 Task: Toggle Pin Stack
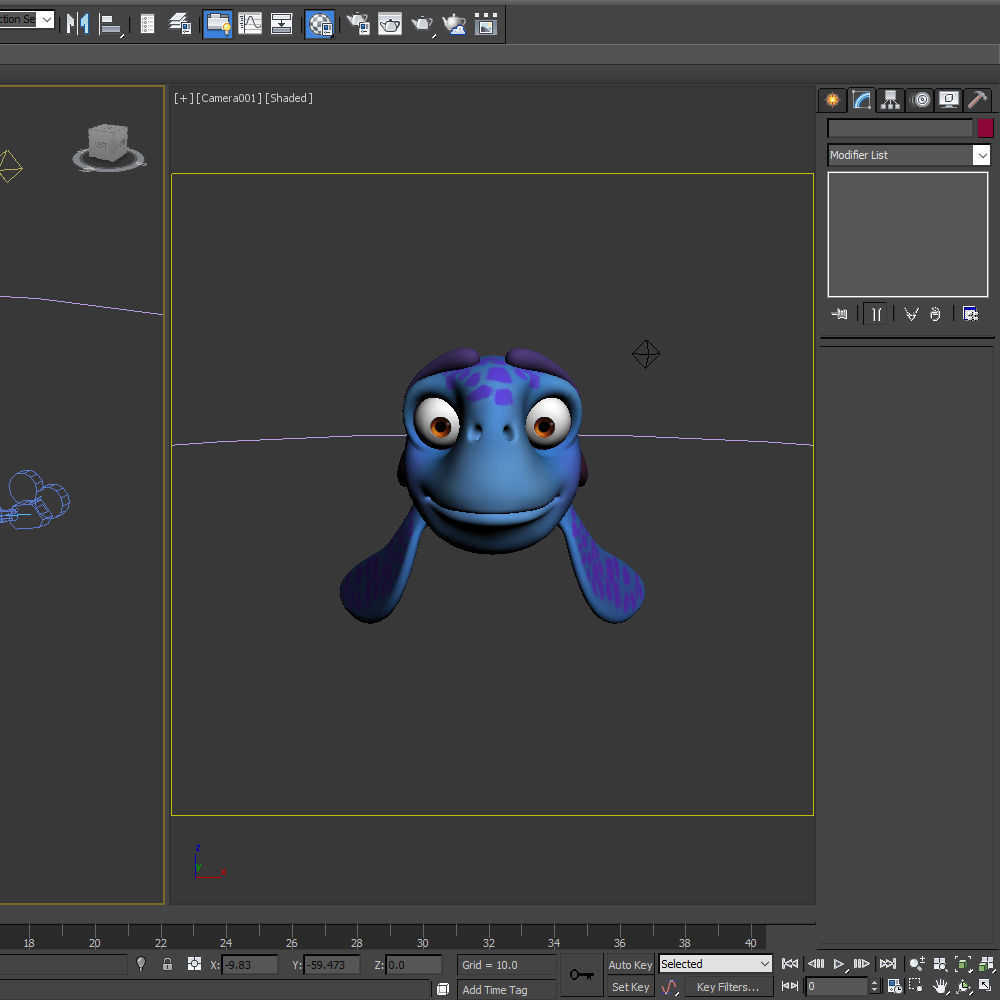839,314
